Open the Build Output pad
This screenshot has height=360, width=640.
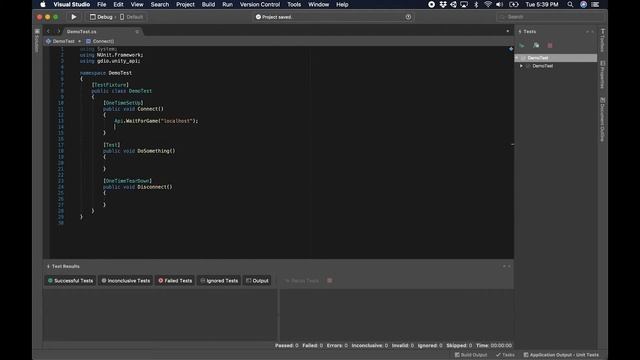tap(471, 355)
